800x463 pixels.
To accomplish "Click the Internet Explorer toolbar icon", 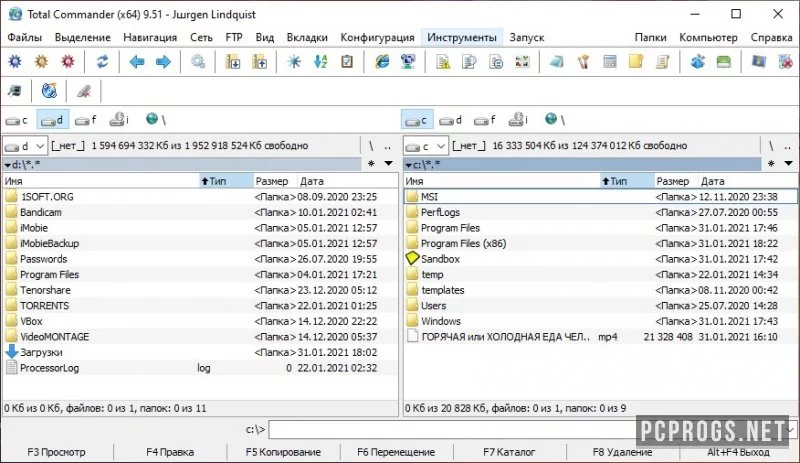I will point(382,62).
